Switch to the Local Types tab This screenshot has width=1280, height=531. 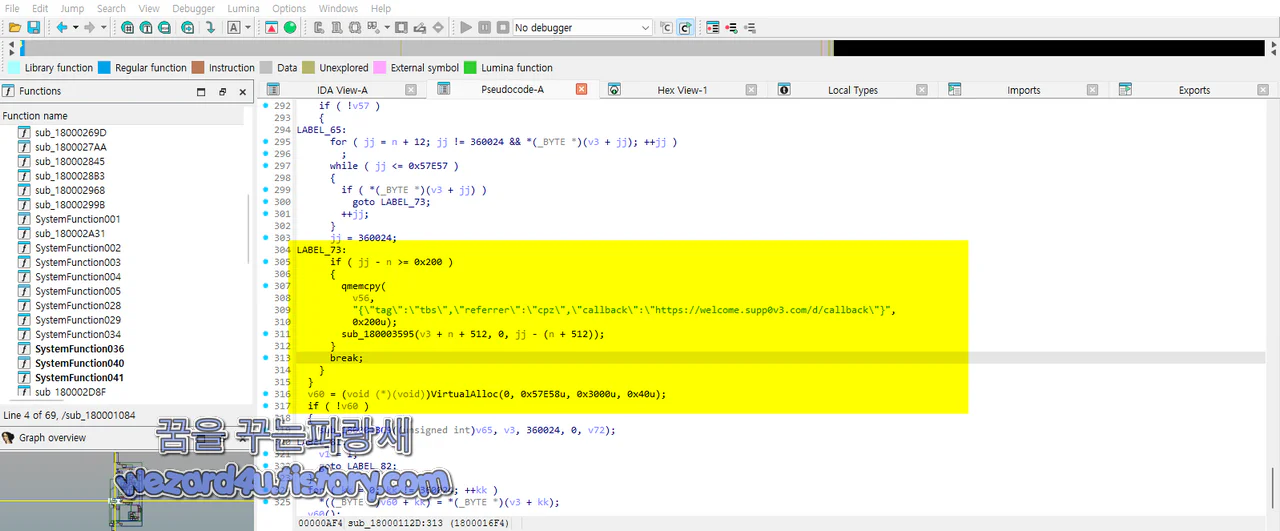coord(852,90)
